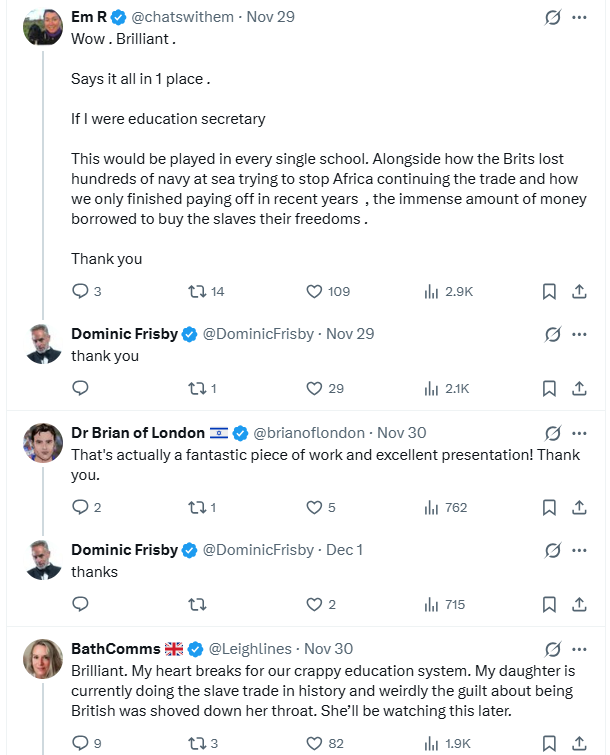Share Em R's tweet
610x755 pixels.
pyautogui.click(x=578, y=291)
